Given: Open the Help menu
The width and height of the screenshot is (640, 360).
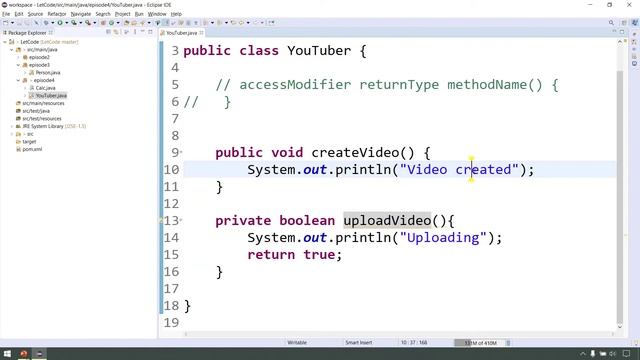Looking at the screenshot, I should click(176, 14).
